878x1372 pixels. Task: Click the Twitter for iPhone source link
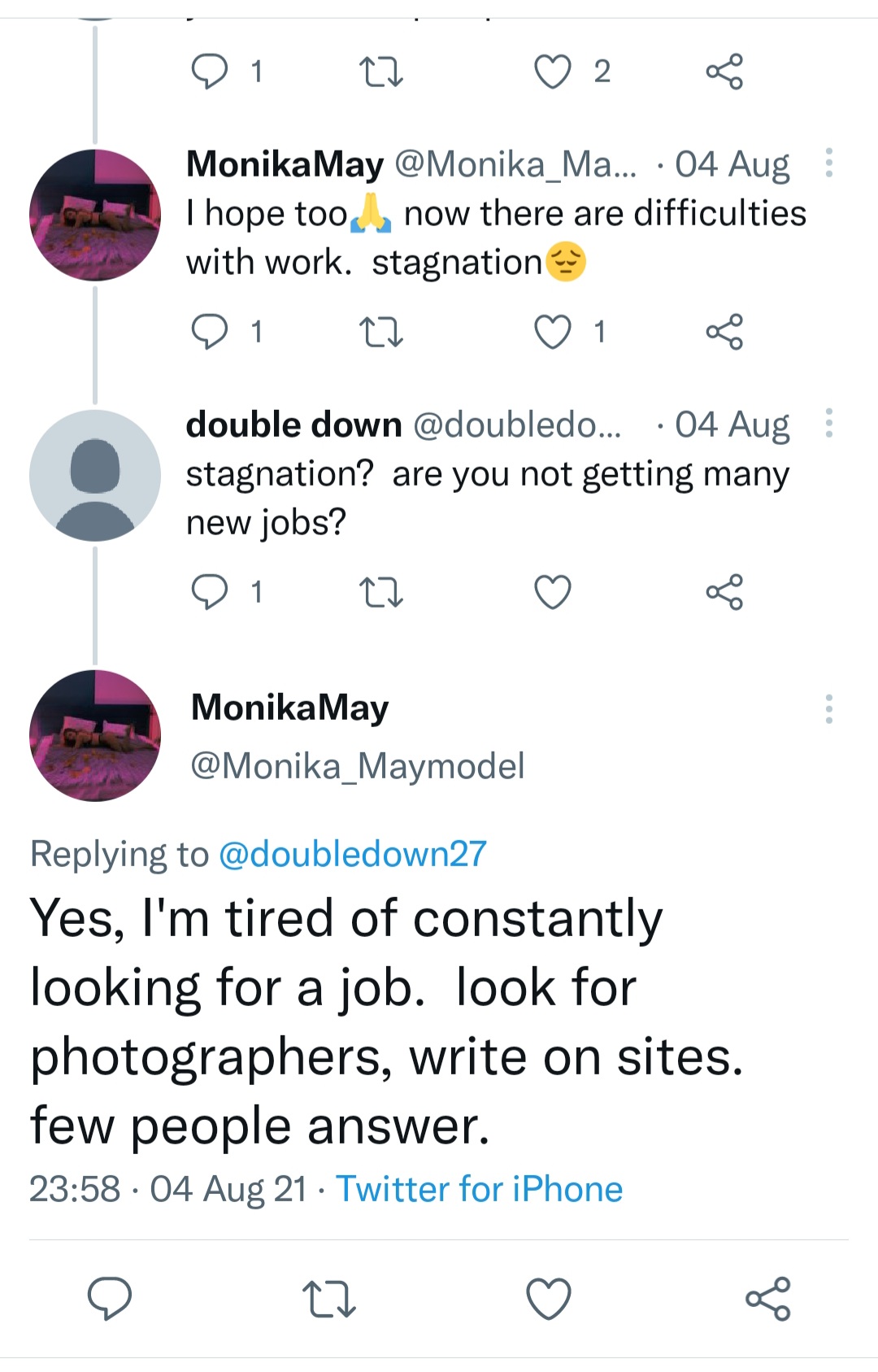479,1189
